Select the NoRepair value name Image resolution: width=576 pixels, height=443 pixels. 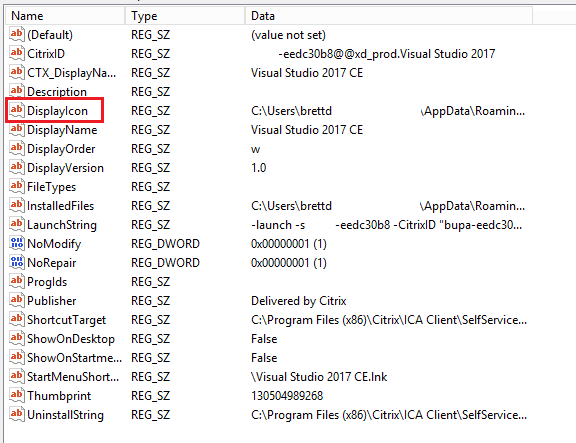52,263
